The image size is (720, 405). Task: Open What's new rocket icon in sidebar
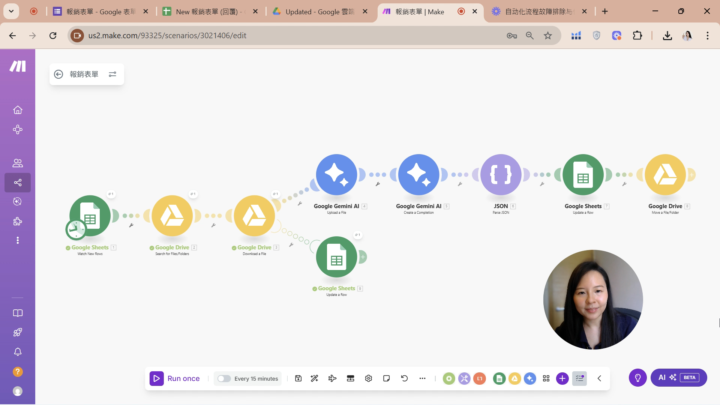(17, 332)
